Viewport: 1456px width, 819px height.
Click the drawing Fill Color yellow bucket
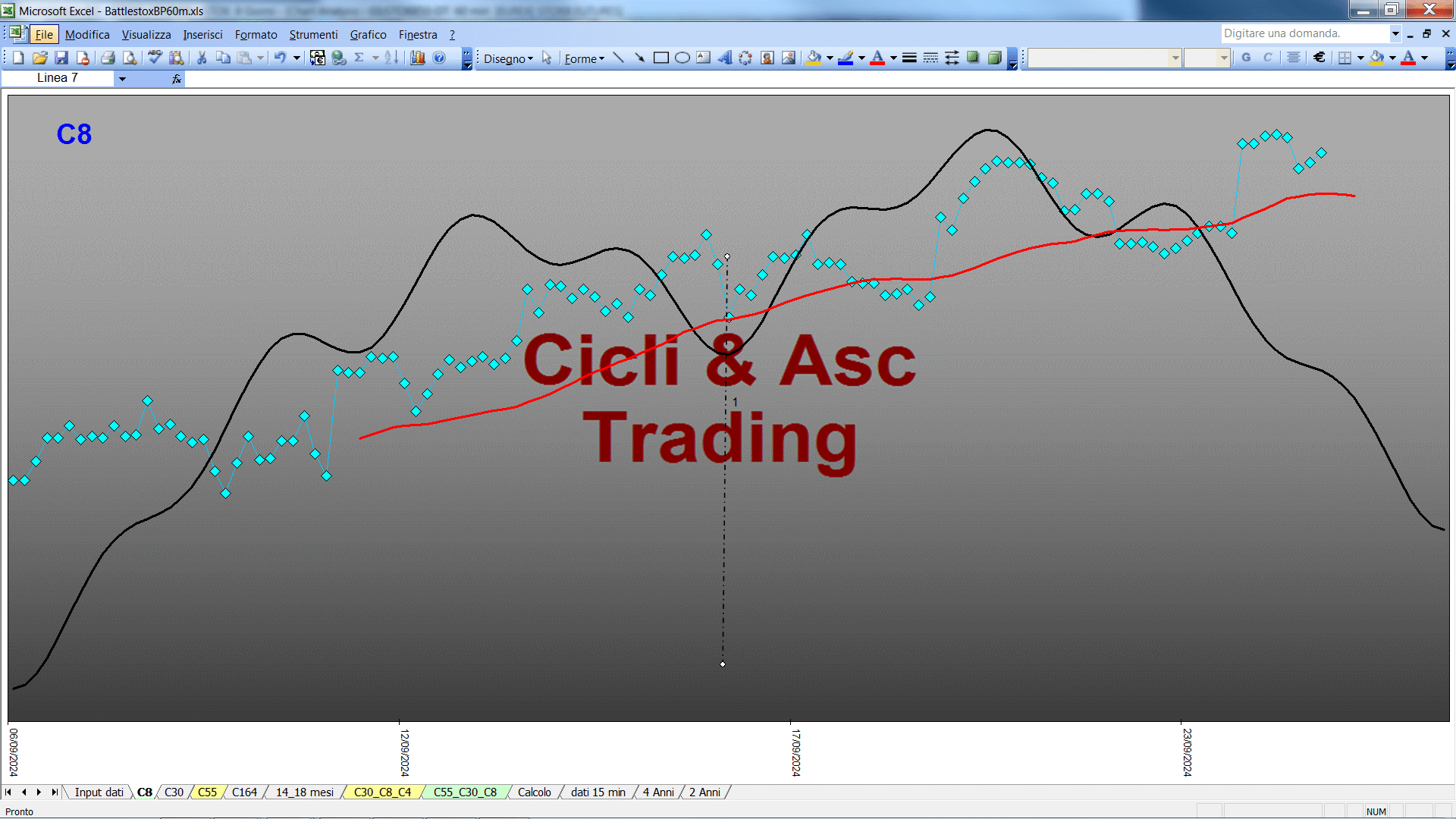[x=814, y=58]
